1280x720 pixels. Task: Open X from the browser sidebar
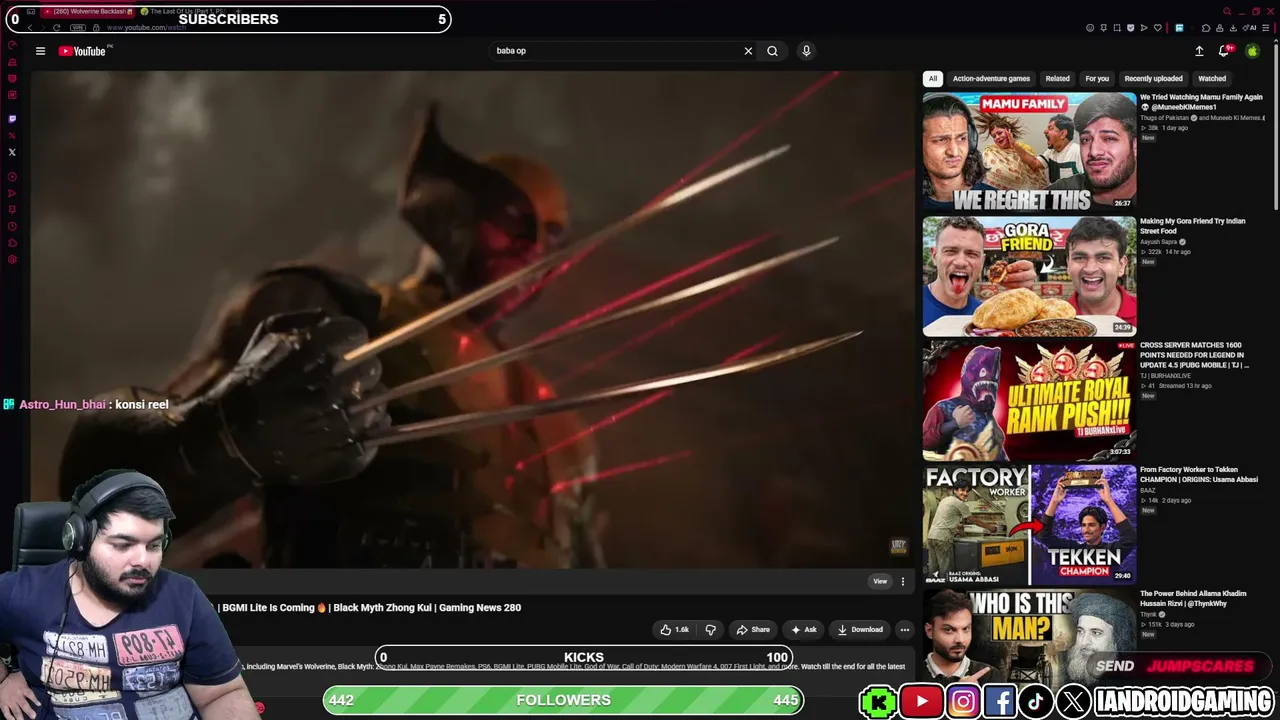tap(12, 152)
